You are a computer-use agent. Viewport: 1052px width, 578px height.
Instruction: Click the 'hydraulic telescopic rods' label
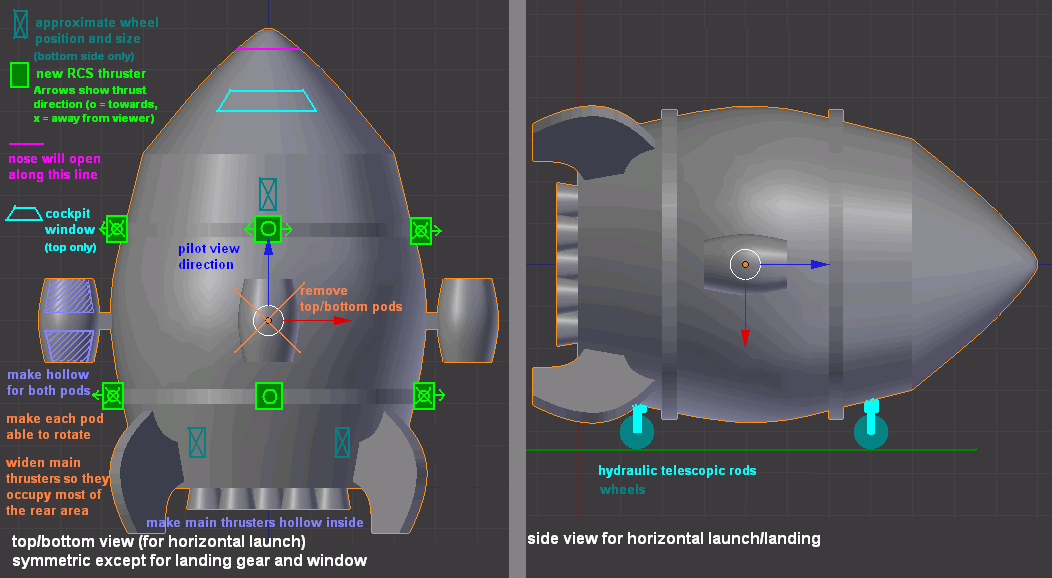tap(677, 471)
